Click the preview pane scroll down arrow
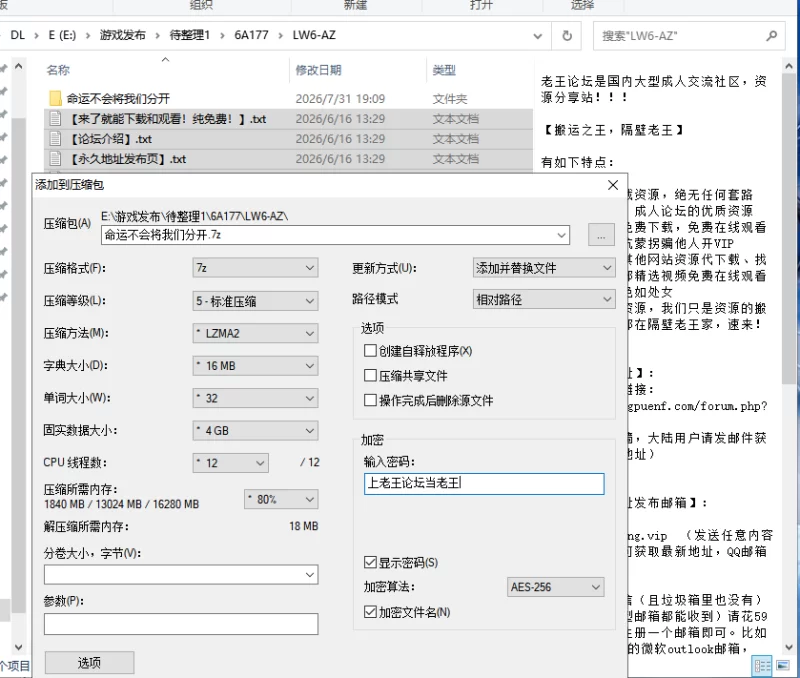Screen dimensions: 800x678 pos(789,648)
